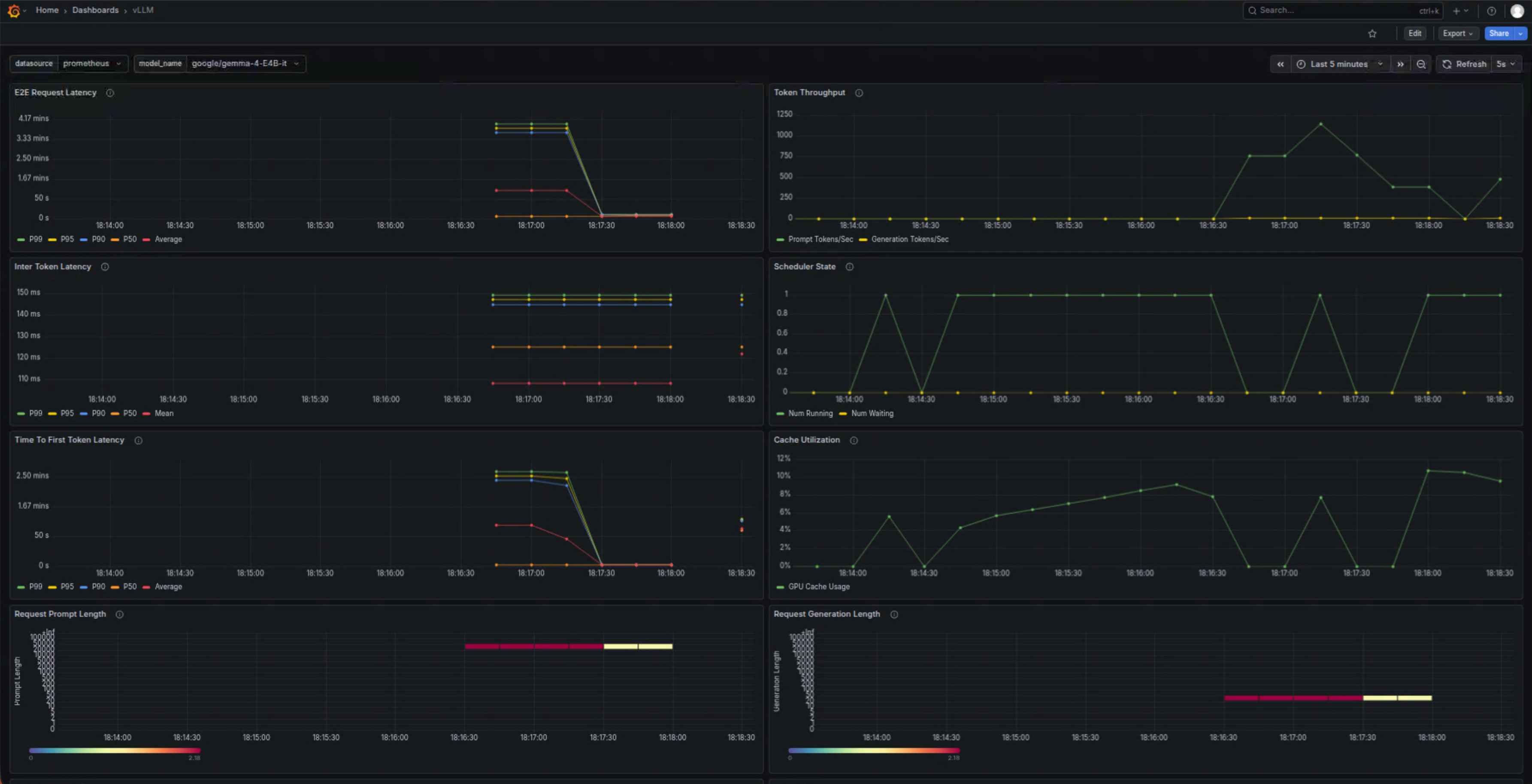Screen dimensions: 1532x784
Task: Navigate to Dashboards in the breadcrumb
Action: pos(95,10)
